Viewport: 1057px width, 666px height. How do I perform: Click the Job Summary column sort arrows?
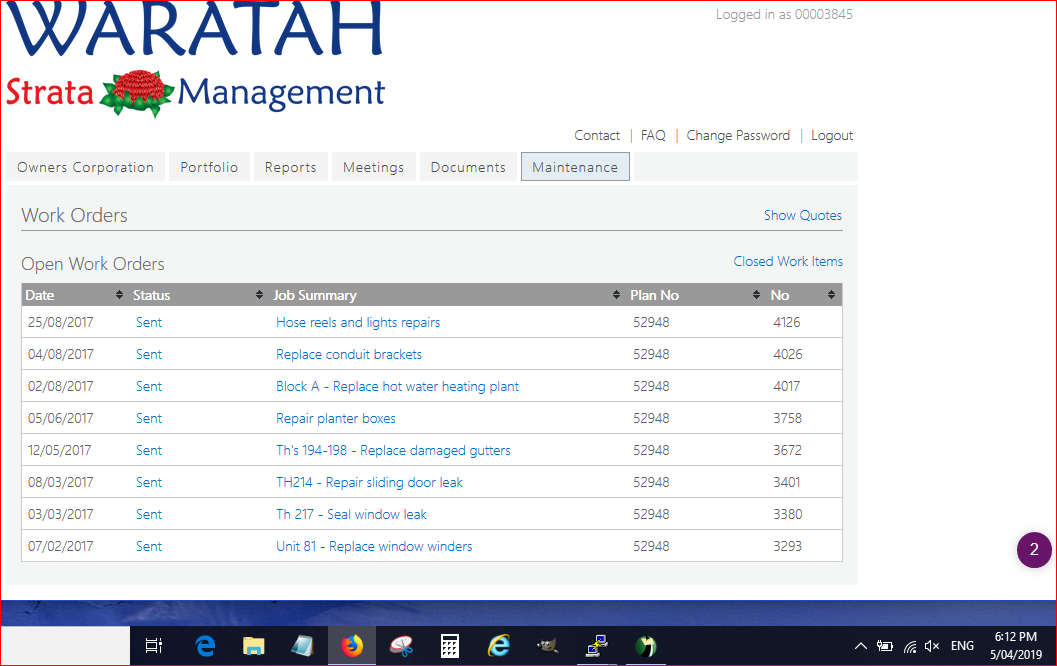616,295
